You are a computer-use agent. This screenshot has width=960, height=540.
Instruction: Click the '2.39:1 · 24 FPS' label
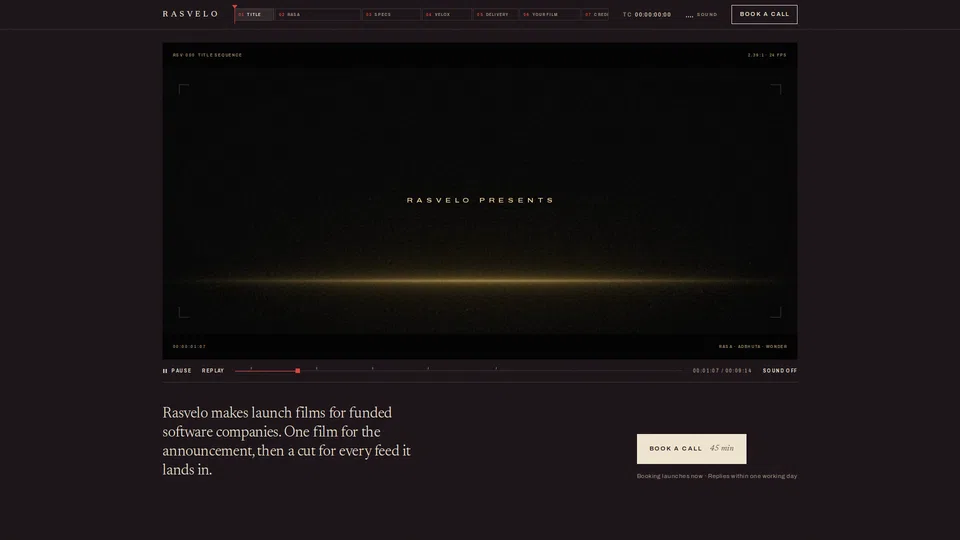(x=767, y=55)
